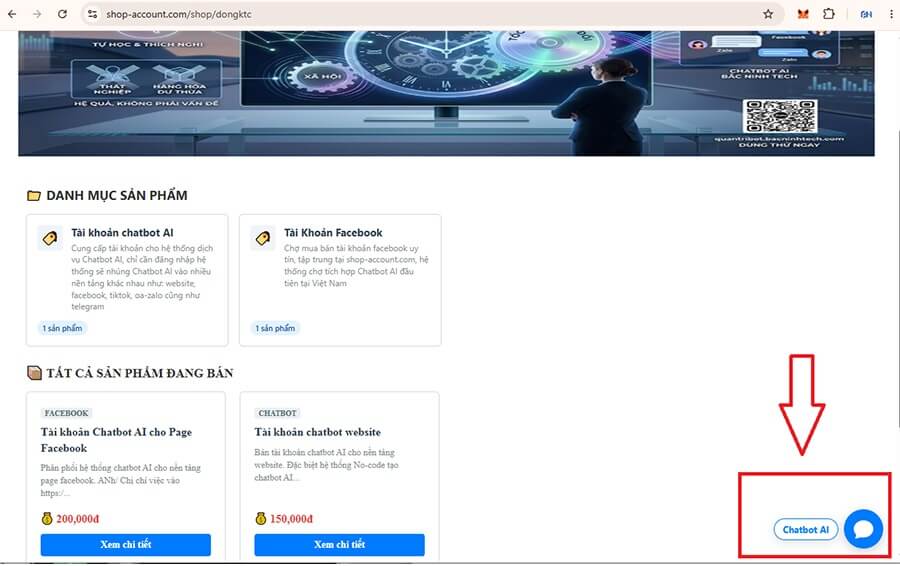
Task: Open the round blue chat bubble icon
Action: 863,529
